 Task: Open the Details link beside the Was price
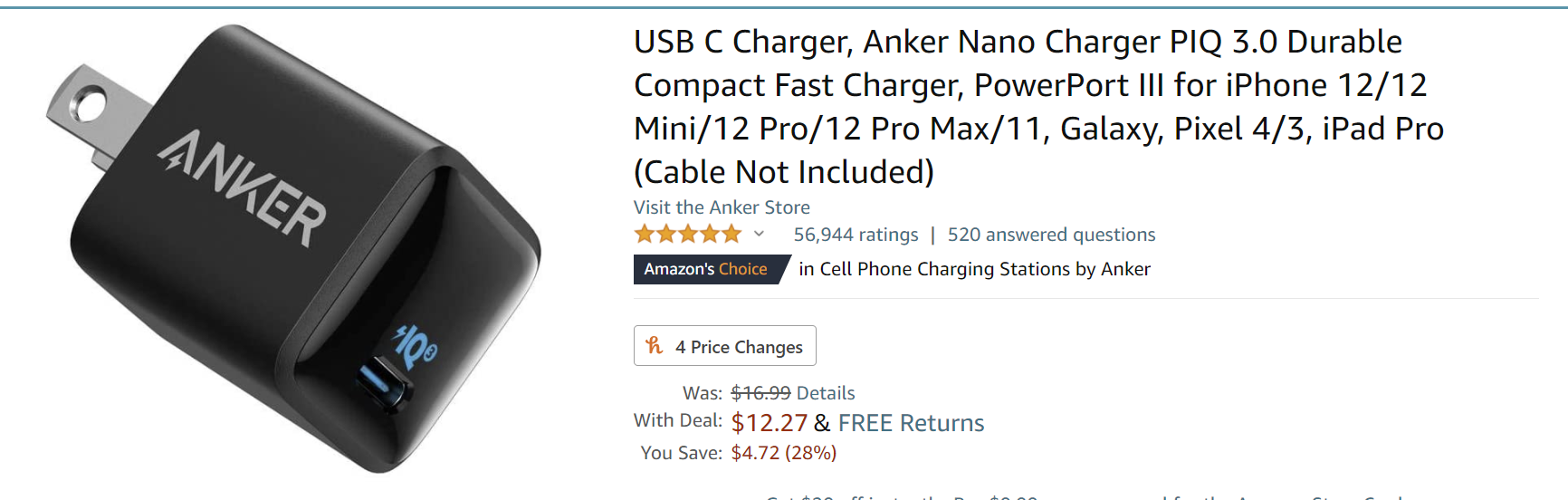826,393
